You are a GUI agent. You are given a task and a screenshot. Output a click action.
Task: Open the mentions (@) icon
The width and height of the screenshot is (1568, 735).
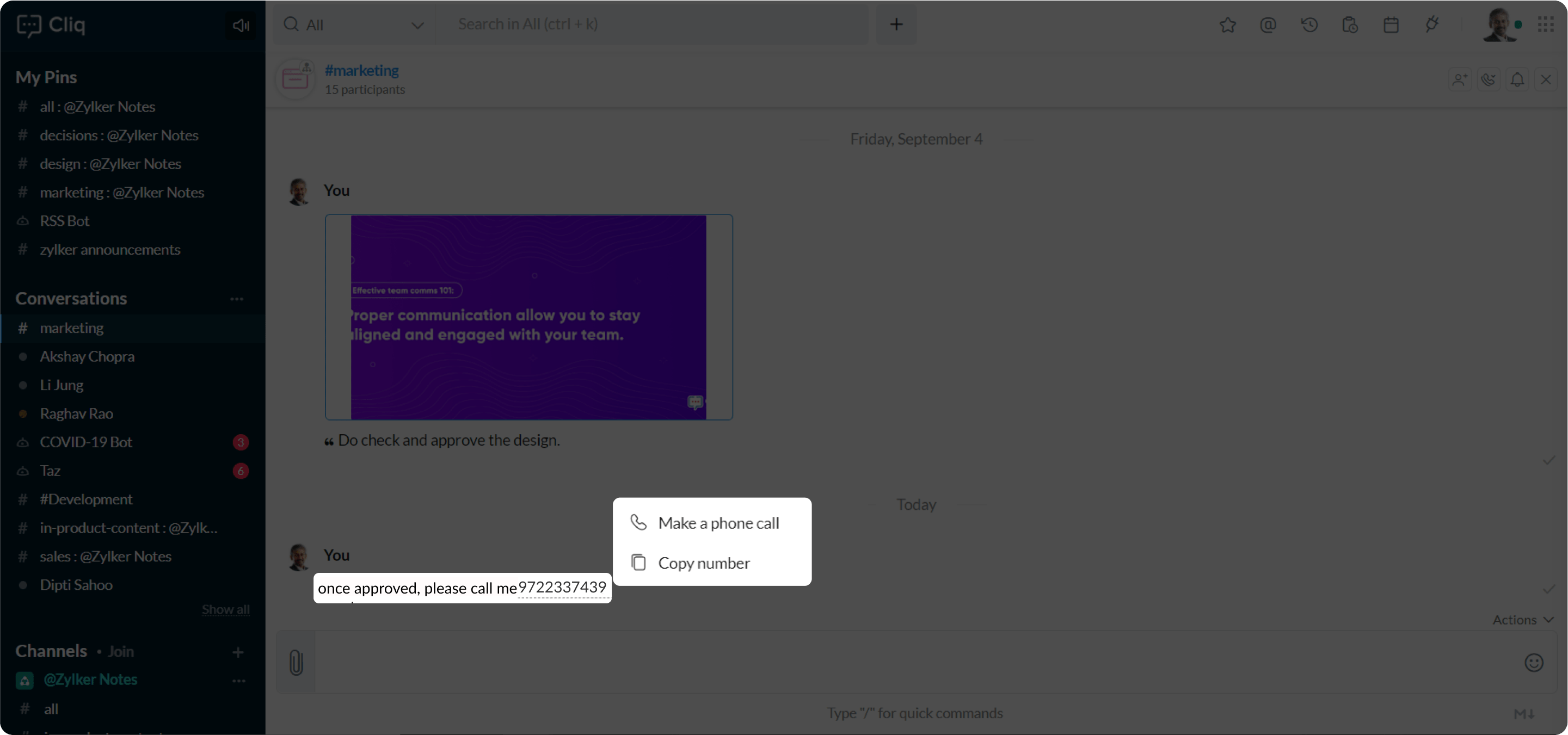pyautogui.click(x=1268, y=25)
